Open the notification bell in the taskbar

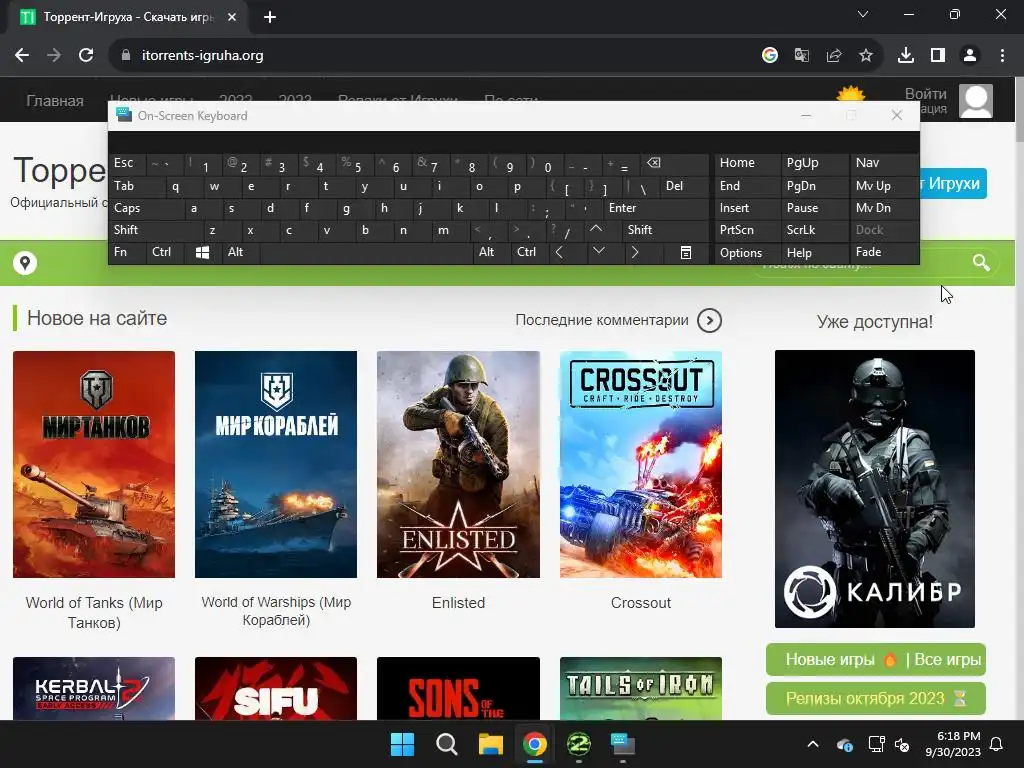(997, 744)
